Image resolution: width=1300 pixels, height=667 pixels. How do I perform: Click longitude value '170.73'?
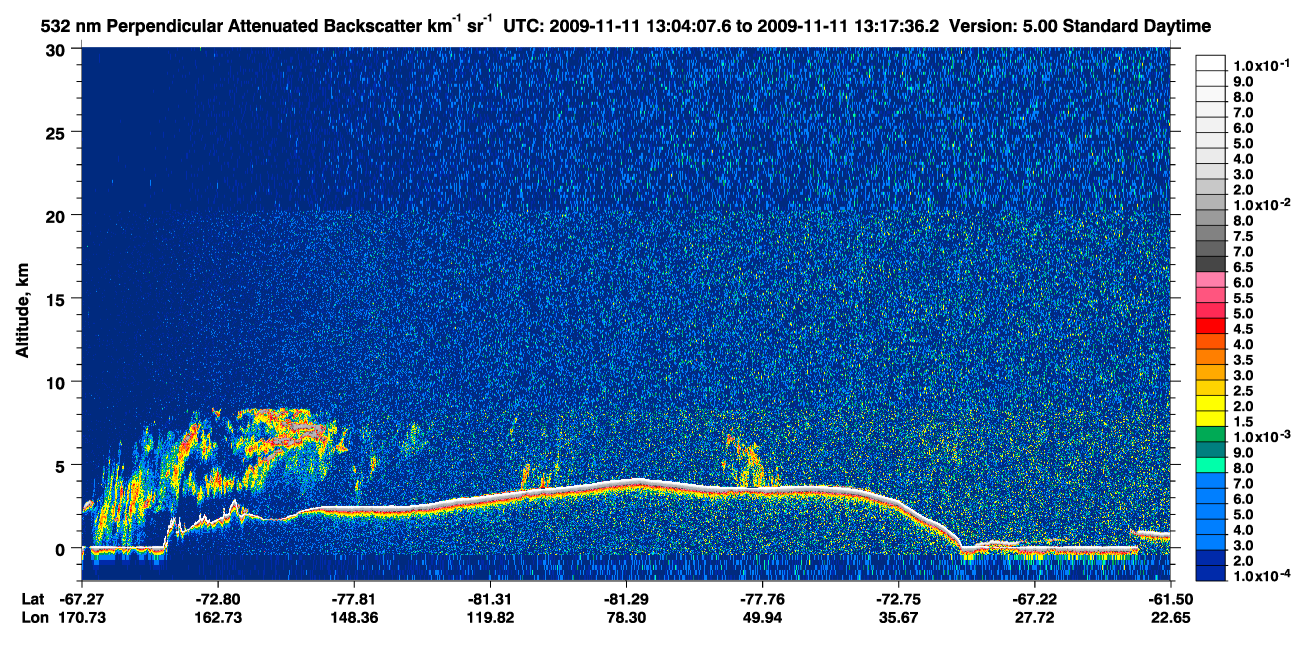82,618
